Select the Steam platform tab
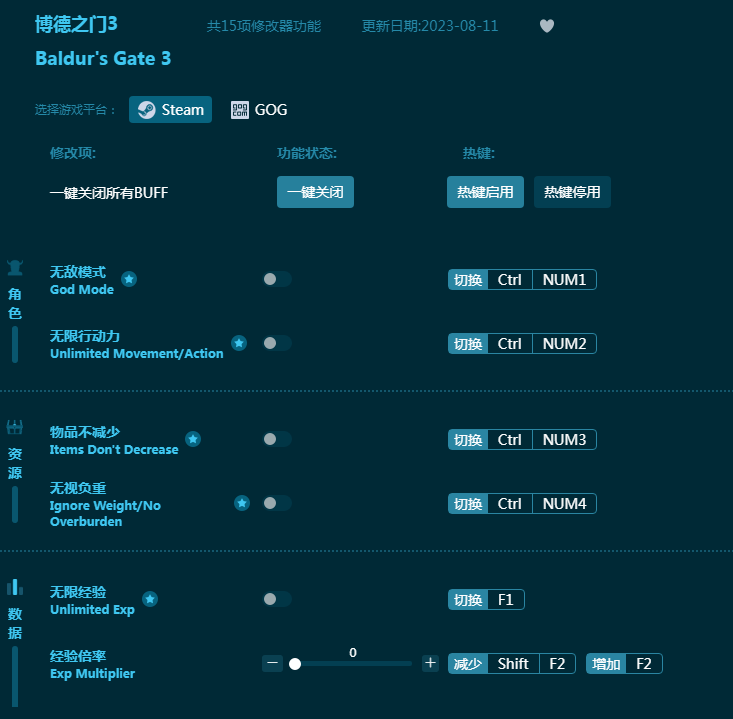The height and width of the screenshot is (719, 733). pos(171,110)
